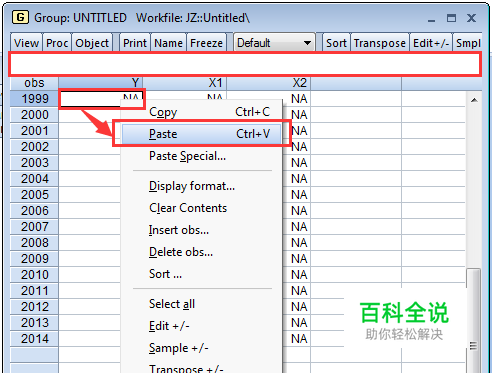Select the 1999 row header
Image resolution: width=492 pixels, height=373 pixels.
tap(34, 99)
